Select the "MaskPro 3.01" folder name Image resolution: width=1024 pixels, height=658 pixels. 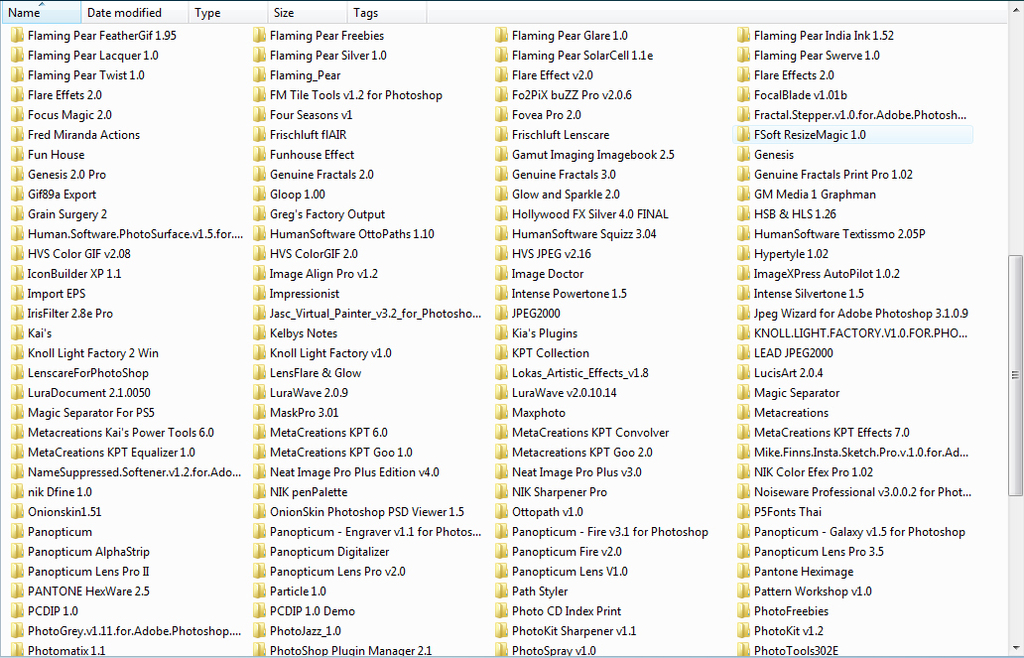point(304,413)
